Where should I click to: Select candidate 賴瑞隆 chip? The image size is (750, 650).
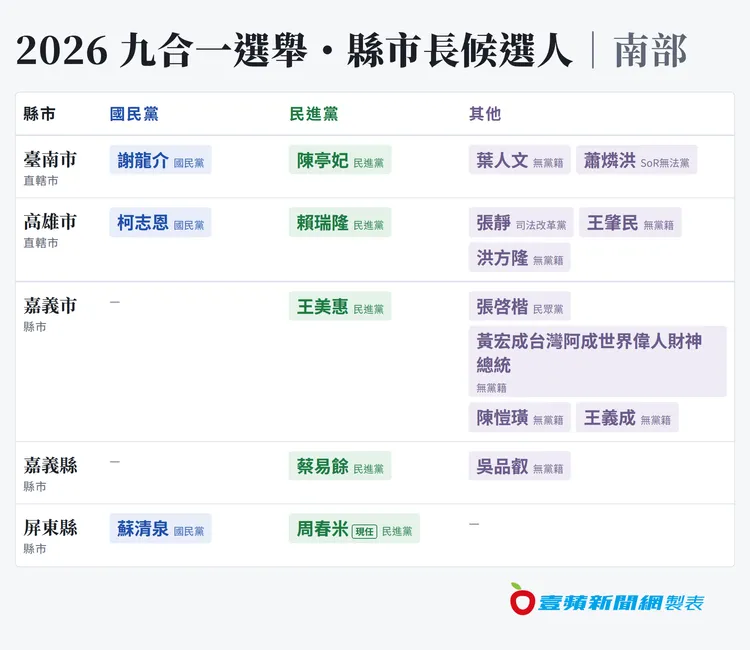coord(340,222)
